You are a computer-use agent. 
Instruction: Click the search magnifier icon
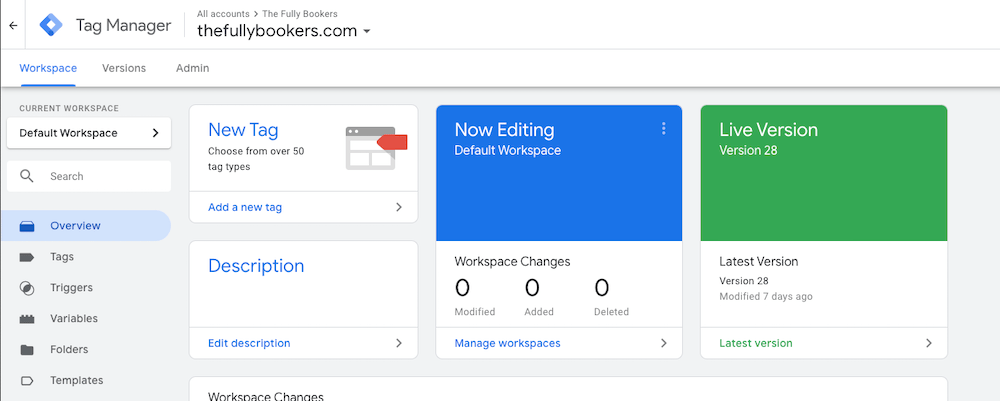27,176
